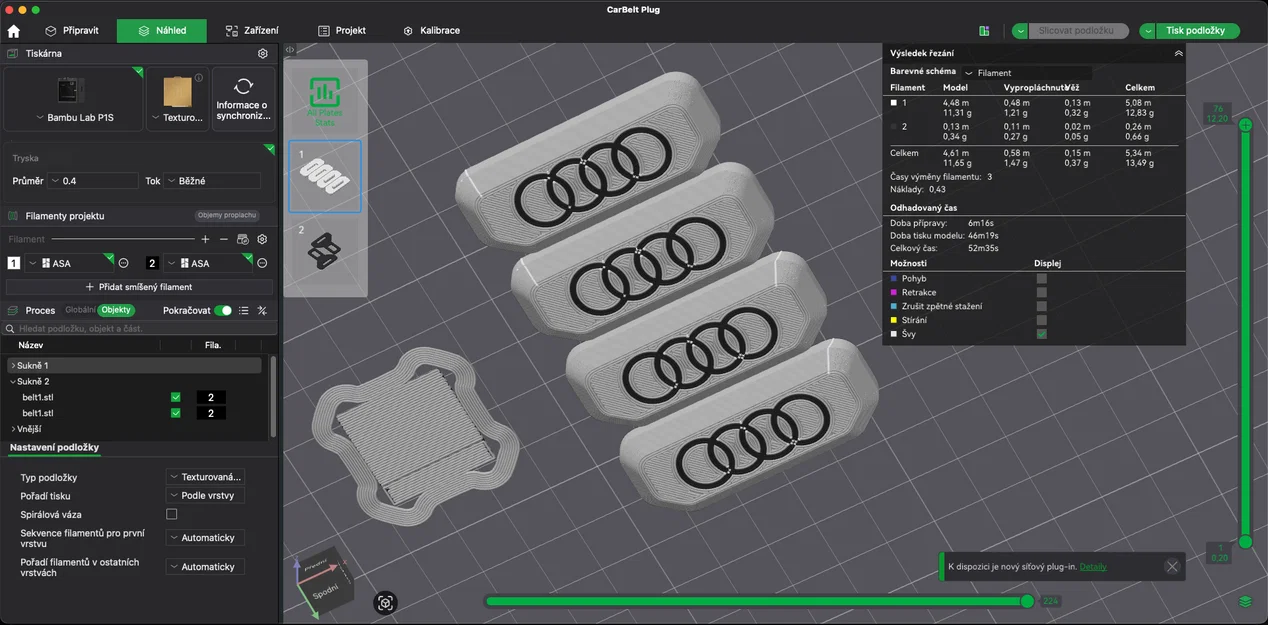Screen dimensions: 1268x625
Task: Click the green plate layout icon in the top bar
Action: click(984, 31)
